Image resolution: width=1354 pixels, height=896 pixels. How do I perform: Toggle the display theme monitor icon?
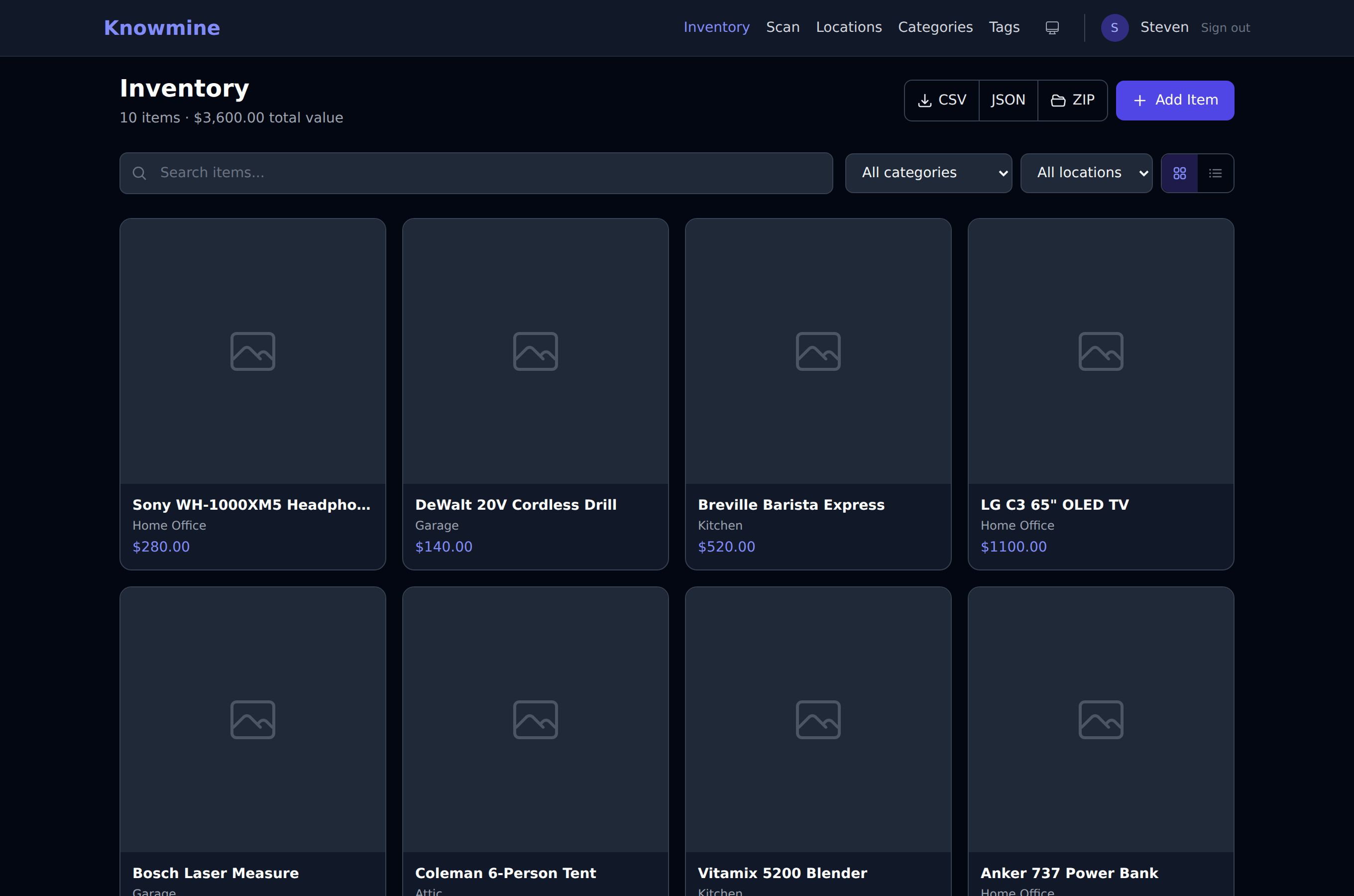(1052, 27)
